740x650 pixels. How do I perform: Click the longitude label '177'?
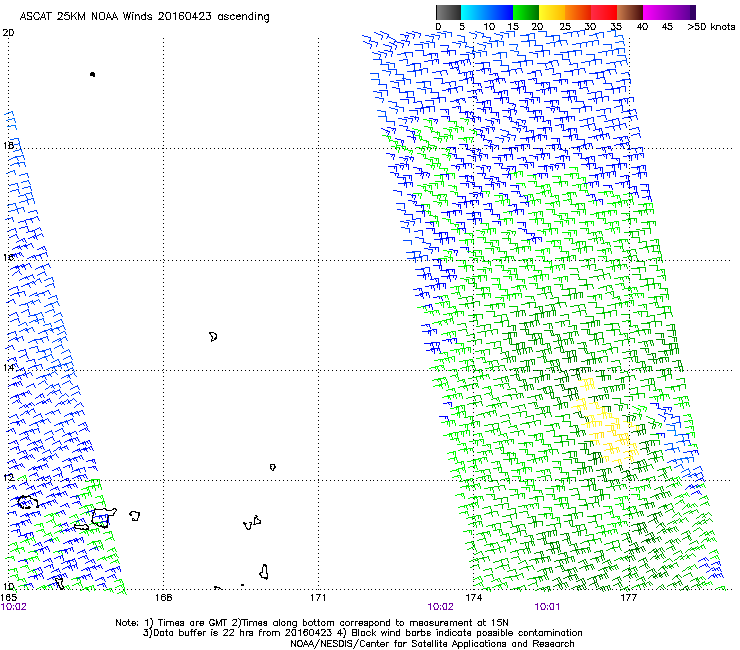tap(628, 598)
